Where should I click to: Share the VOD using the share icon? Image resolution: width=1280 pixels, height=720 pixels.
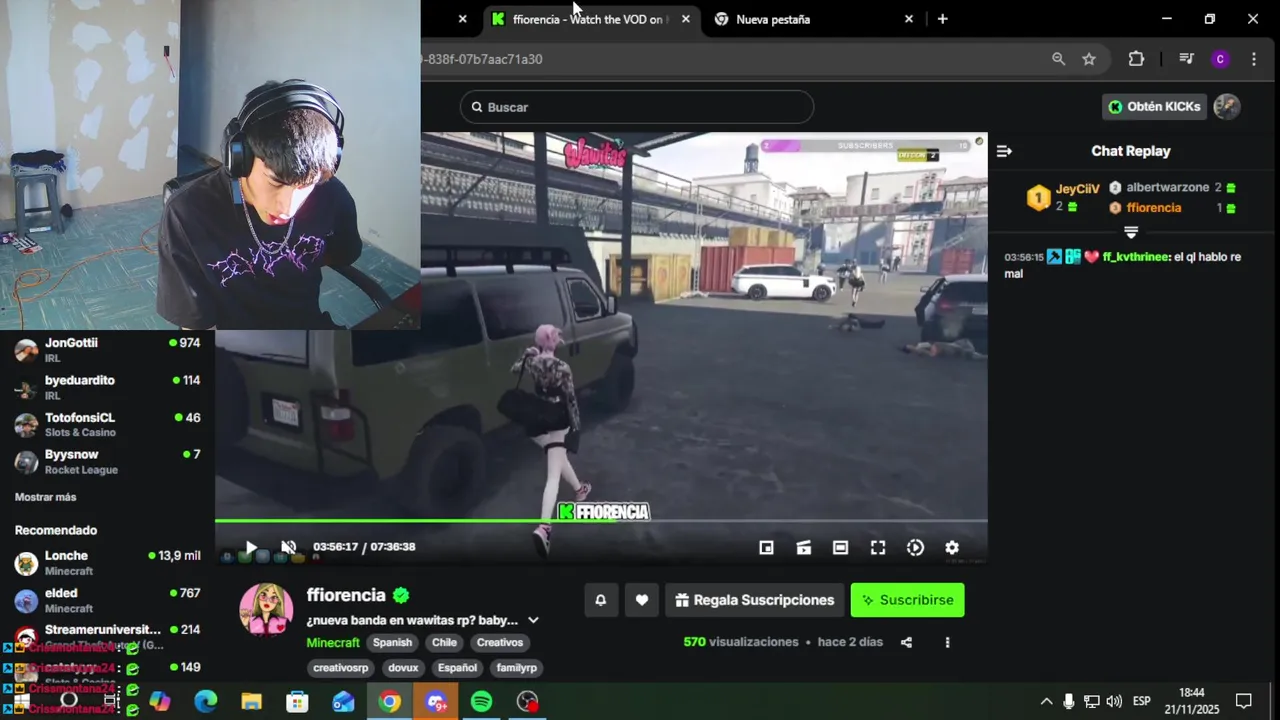(906, 642)
